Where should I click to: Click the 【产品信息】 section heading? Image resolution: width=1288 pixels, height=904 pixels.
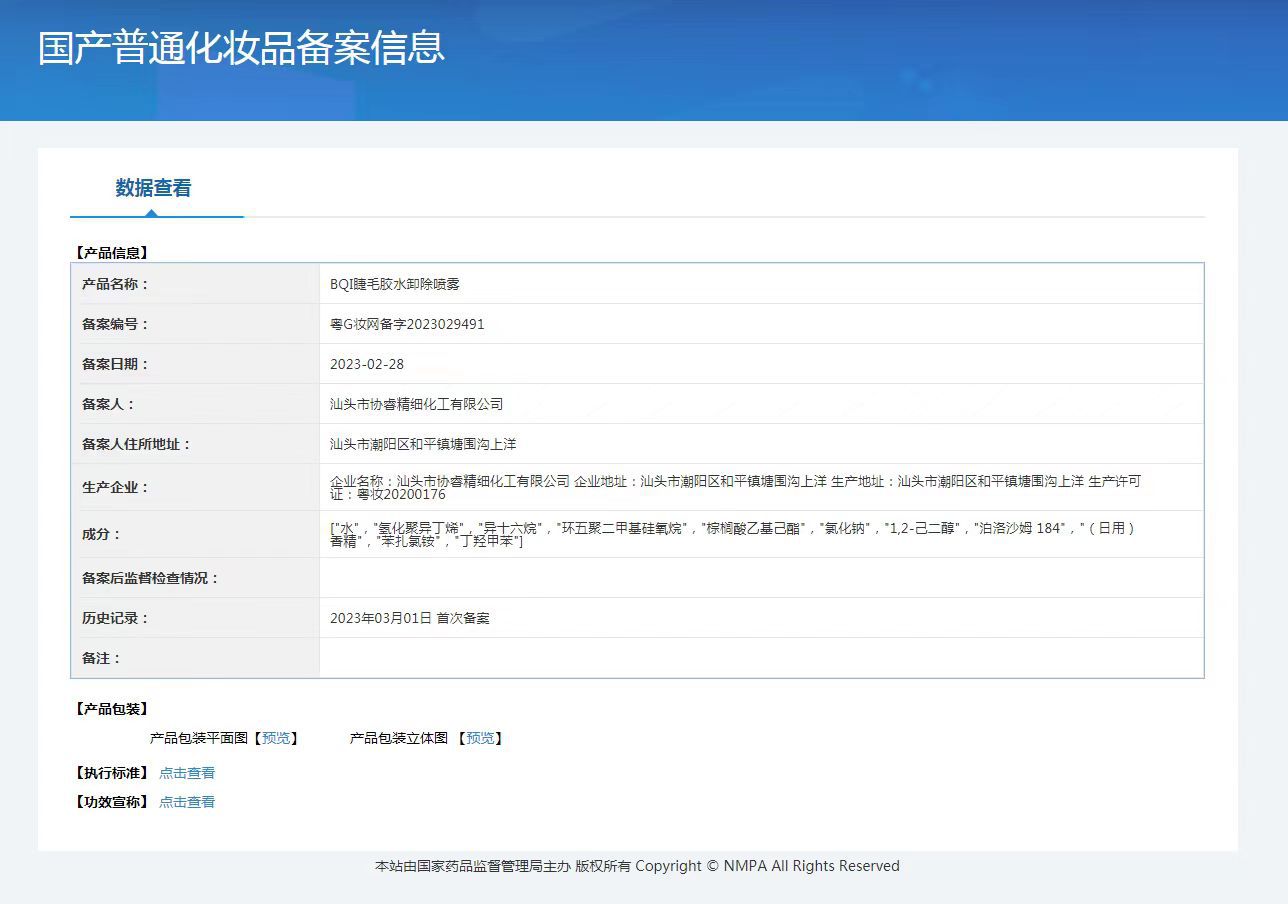(x=111, y=253)
